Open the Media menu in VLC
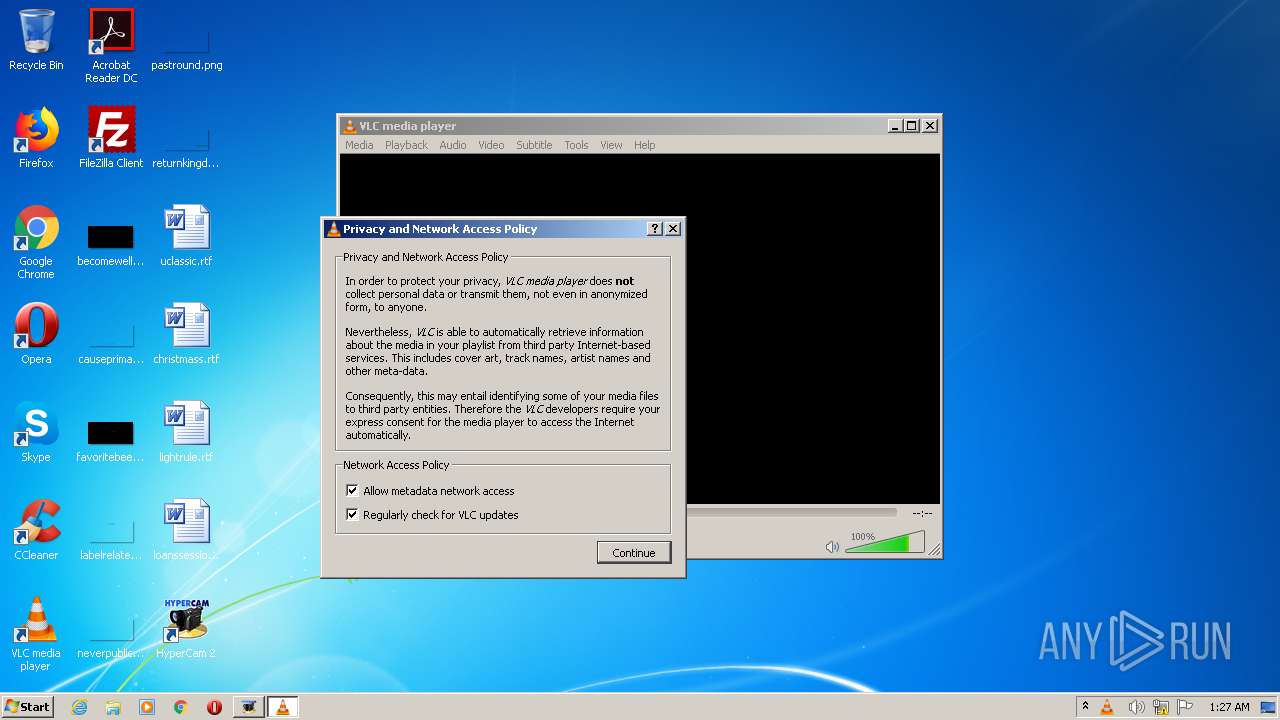 click(x=359, y=145)
